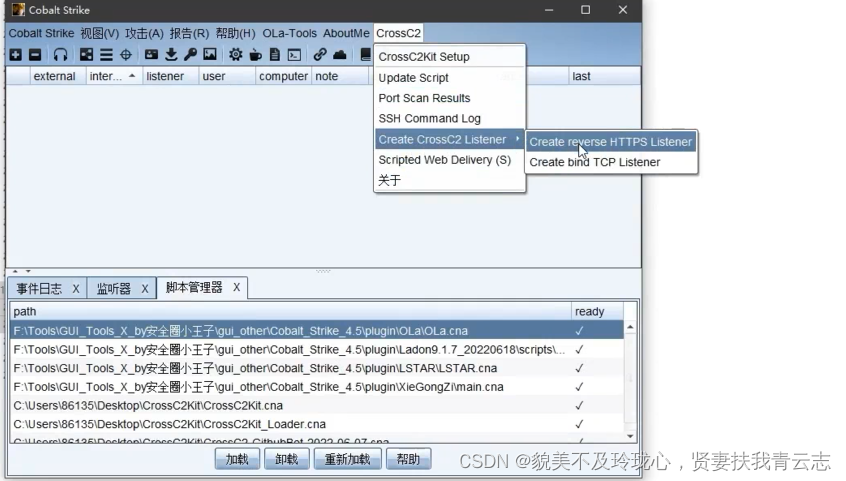Click the help book icon in toolbar

click(366, 55)
